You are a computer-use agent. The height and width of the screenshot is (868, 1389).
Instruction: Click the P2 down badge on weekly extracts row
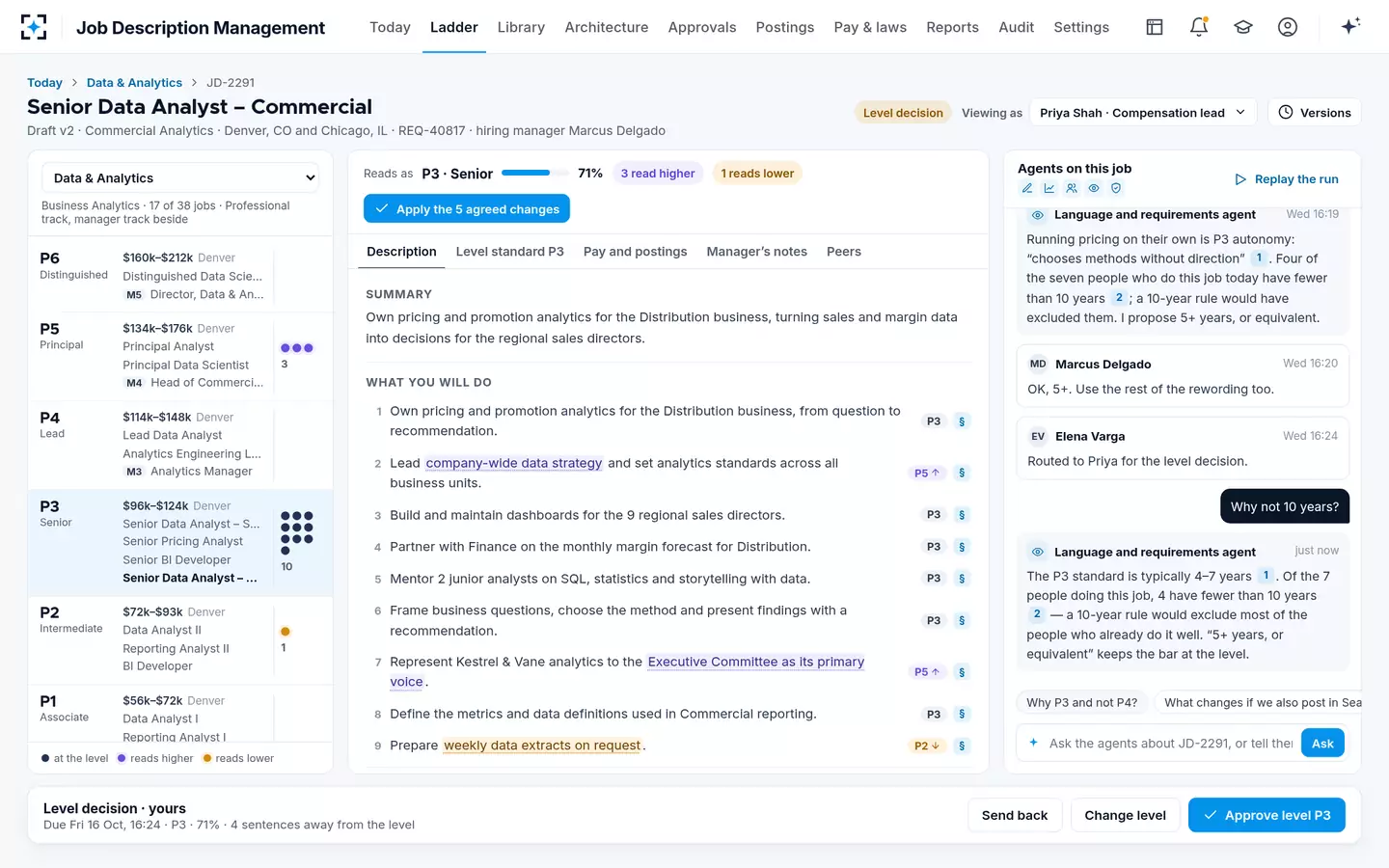(x=926, y=746)
